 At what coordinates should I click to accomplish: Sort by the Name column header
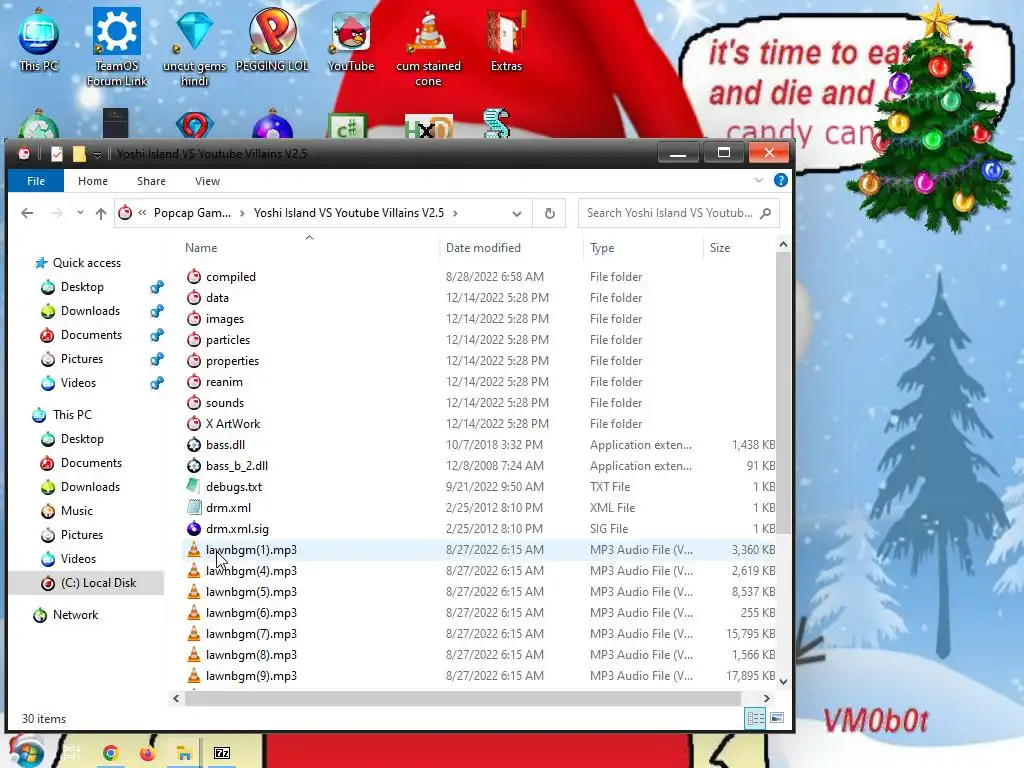(x=200, y=248)
